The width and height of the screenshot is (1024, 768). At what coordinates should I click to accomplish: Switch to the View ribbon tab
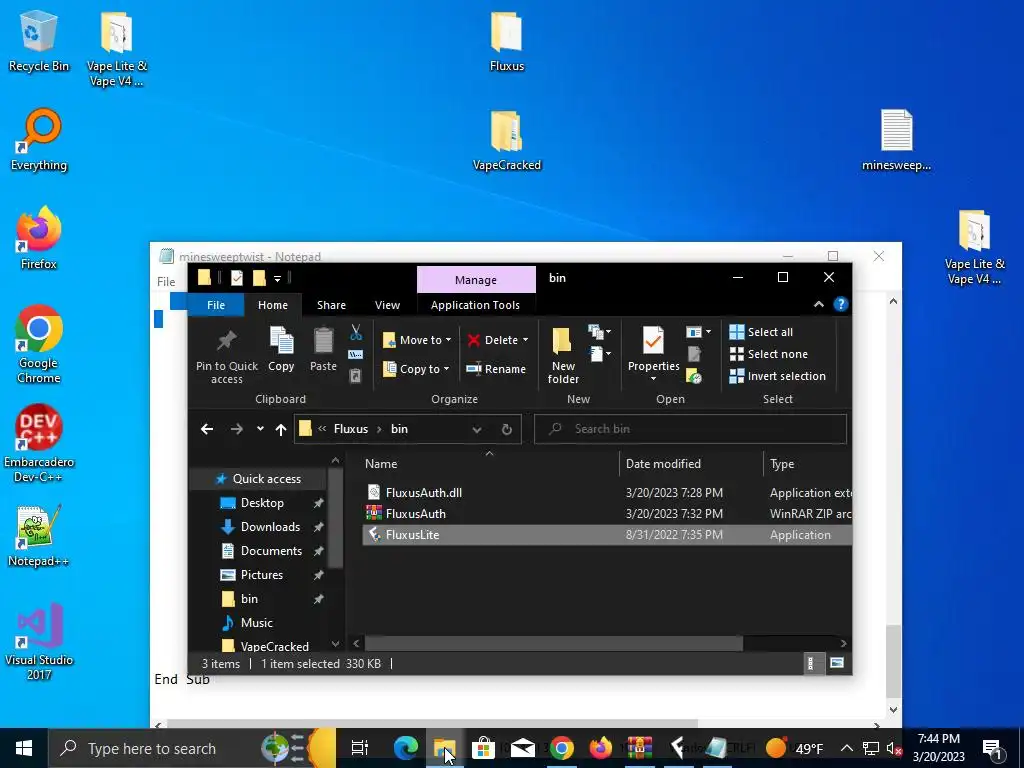[x=387, y=305]
